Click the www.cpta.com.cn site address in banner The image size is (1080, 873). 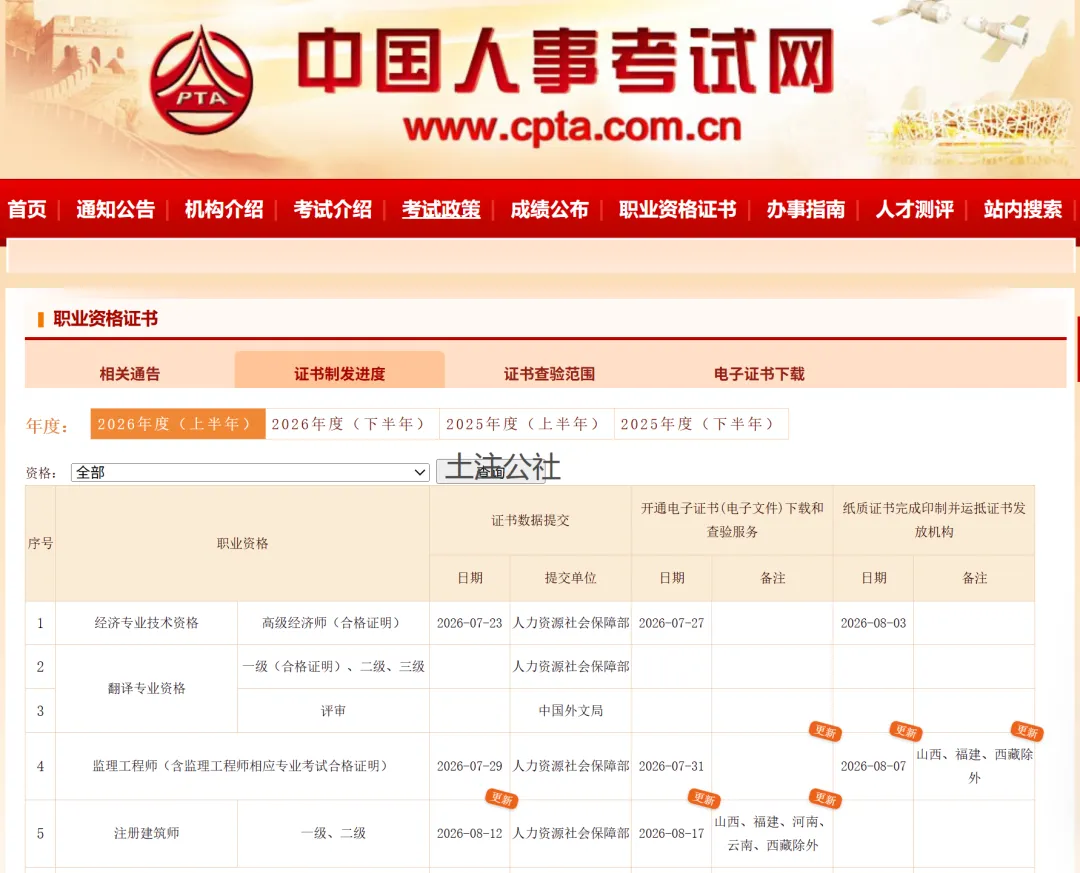coord(572,127)
